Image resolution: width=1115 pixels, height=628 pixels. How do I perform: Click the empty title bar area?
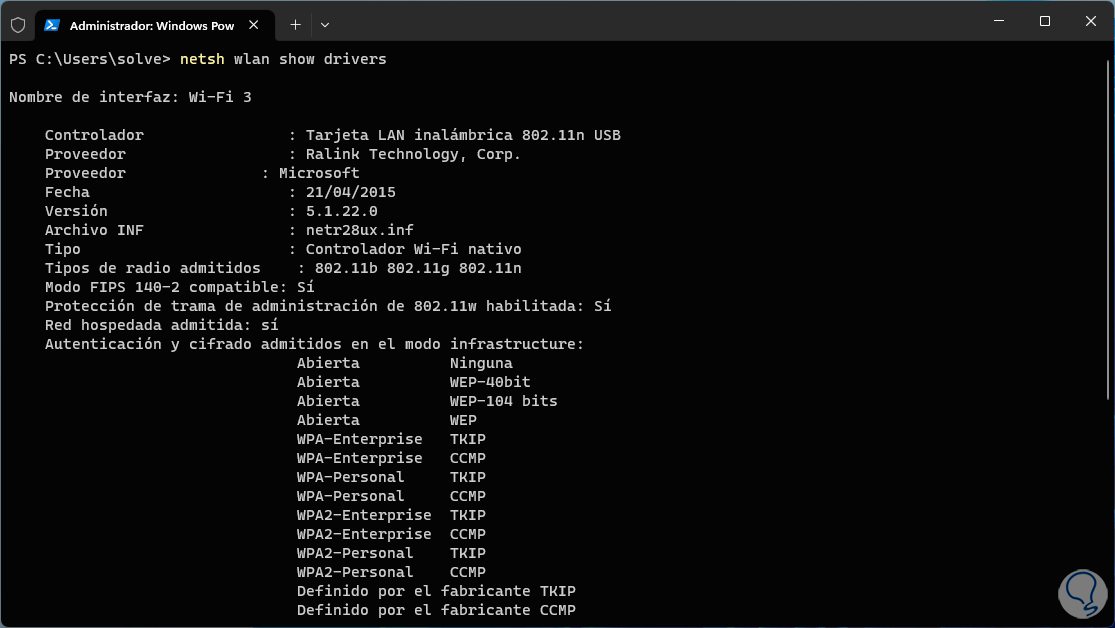[x=650, y=22]
